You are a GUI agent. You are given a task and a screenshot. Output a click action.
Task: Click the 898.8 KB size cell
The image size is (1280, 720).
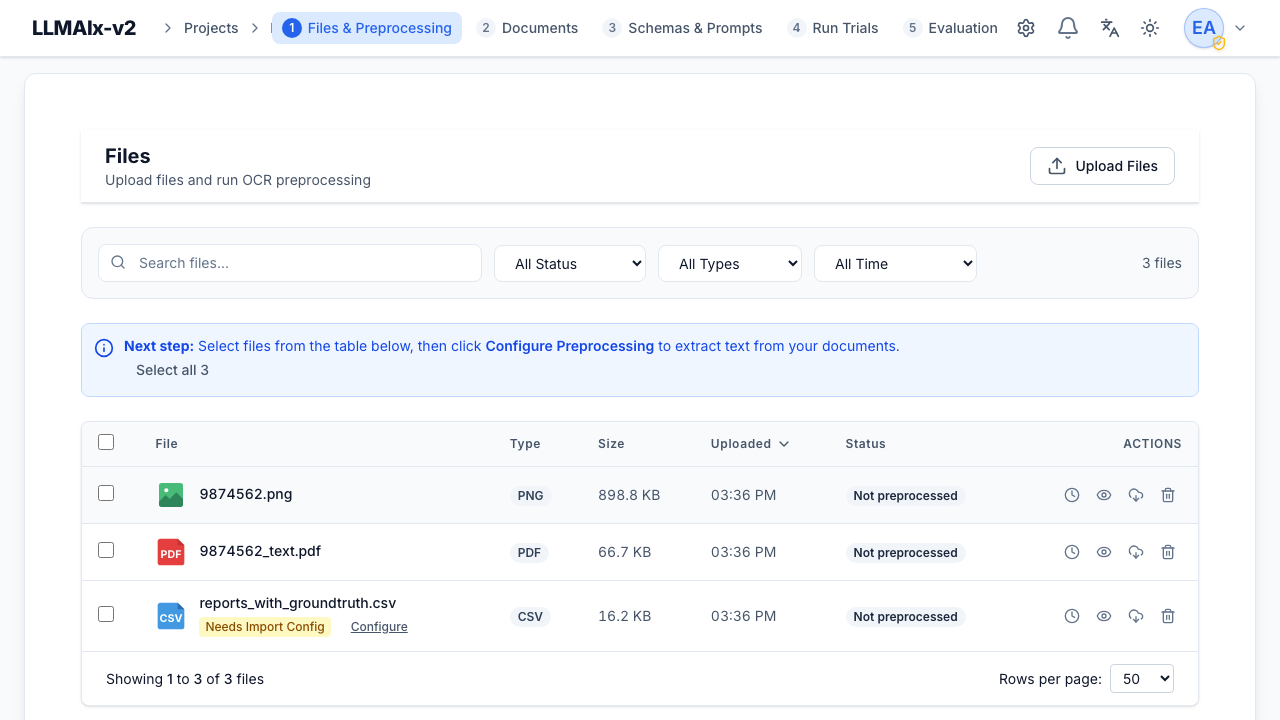click(629, 495)
